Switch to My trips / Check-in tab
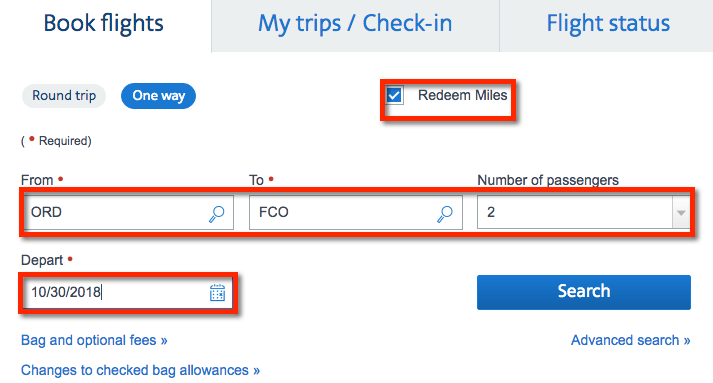The image size is (713, 383). 355,24
